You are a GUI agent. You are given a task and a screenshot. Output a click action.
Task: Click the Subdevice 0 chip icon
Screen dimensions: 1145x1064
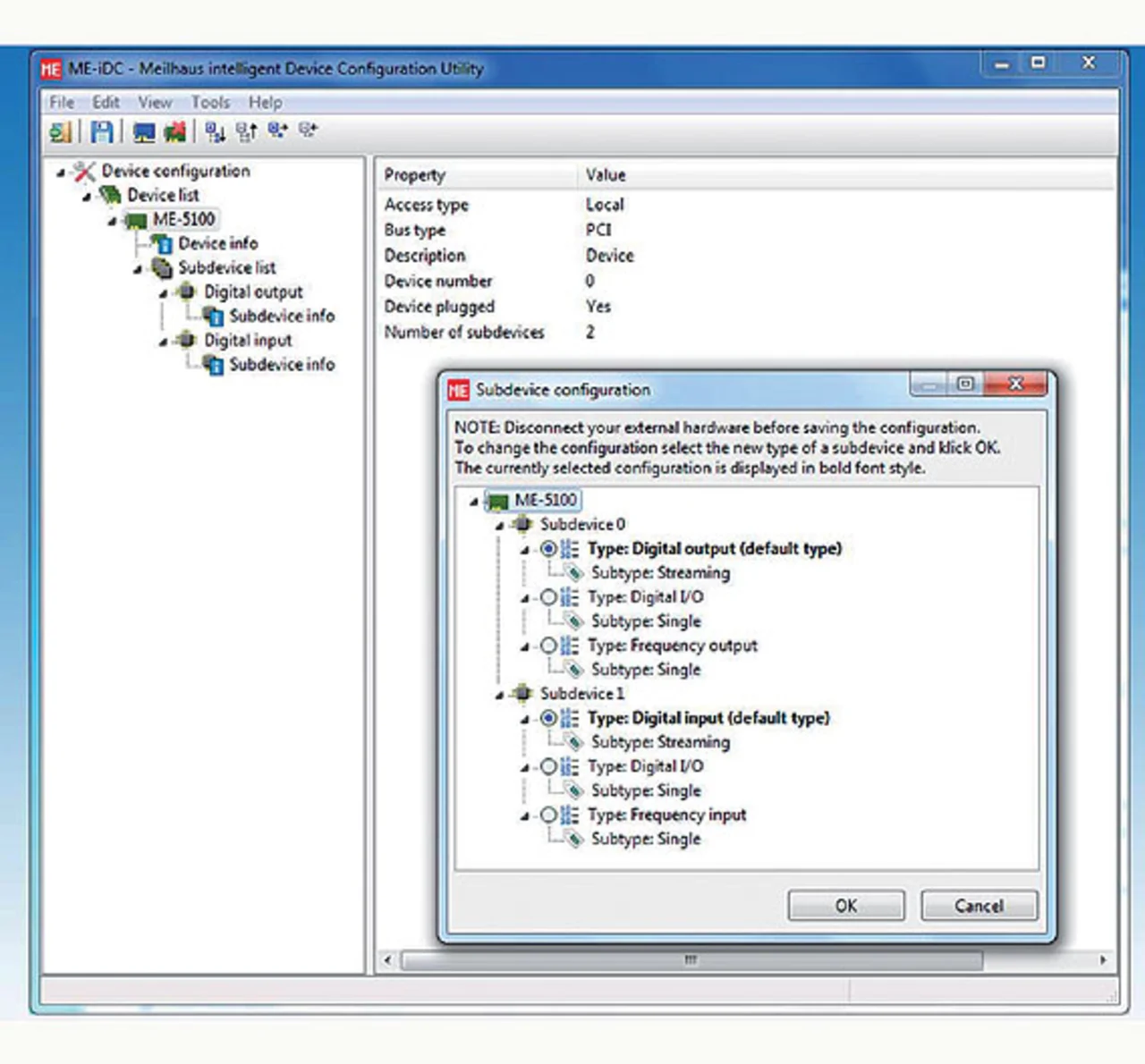coord(523,524)
